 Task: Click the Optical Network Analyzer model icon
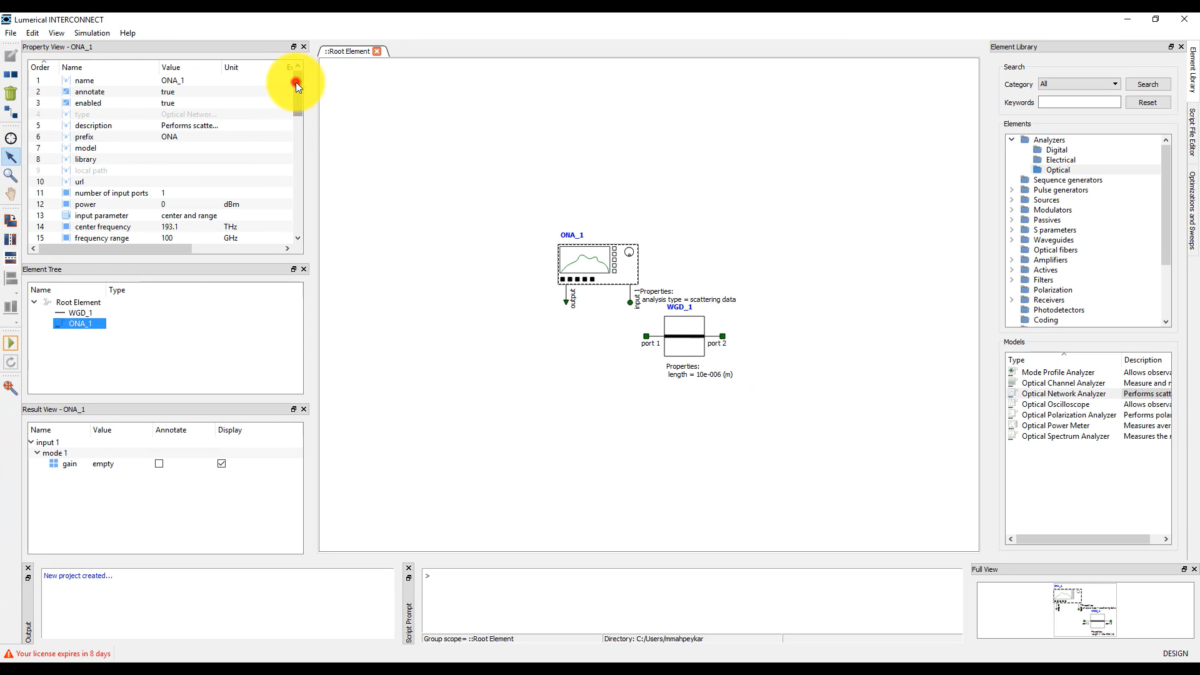1013,394
